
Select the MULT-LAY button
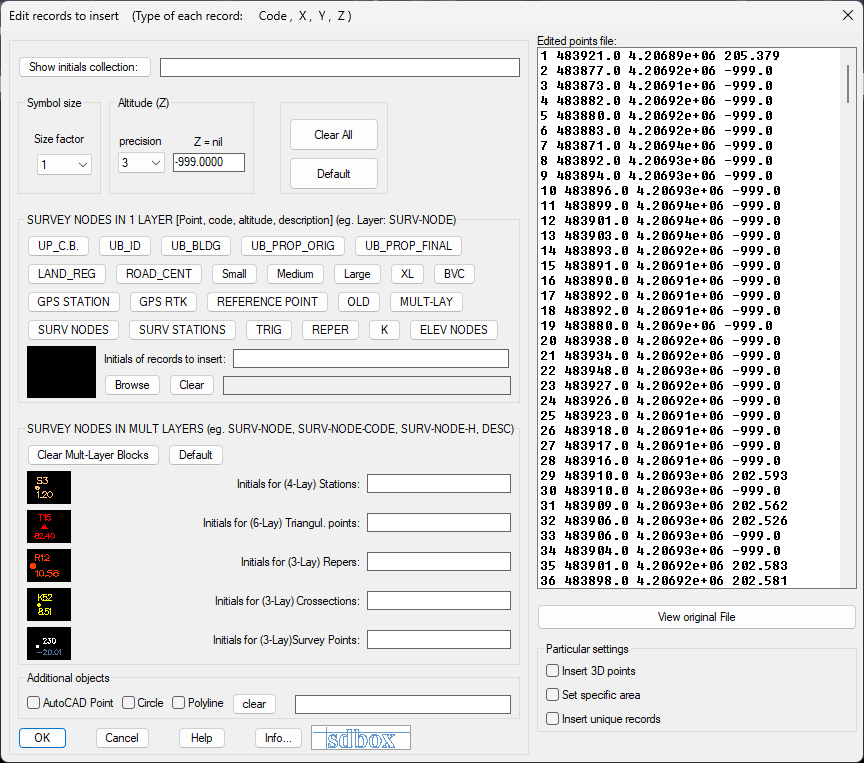(x=426, y=302)
